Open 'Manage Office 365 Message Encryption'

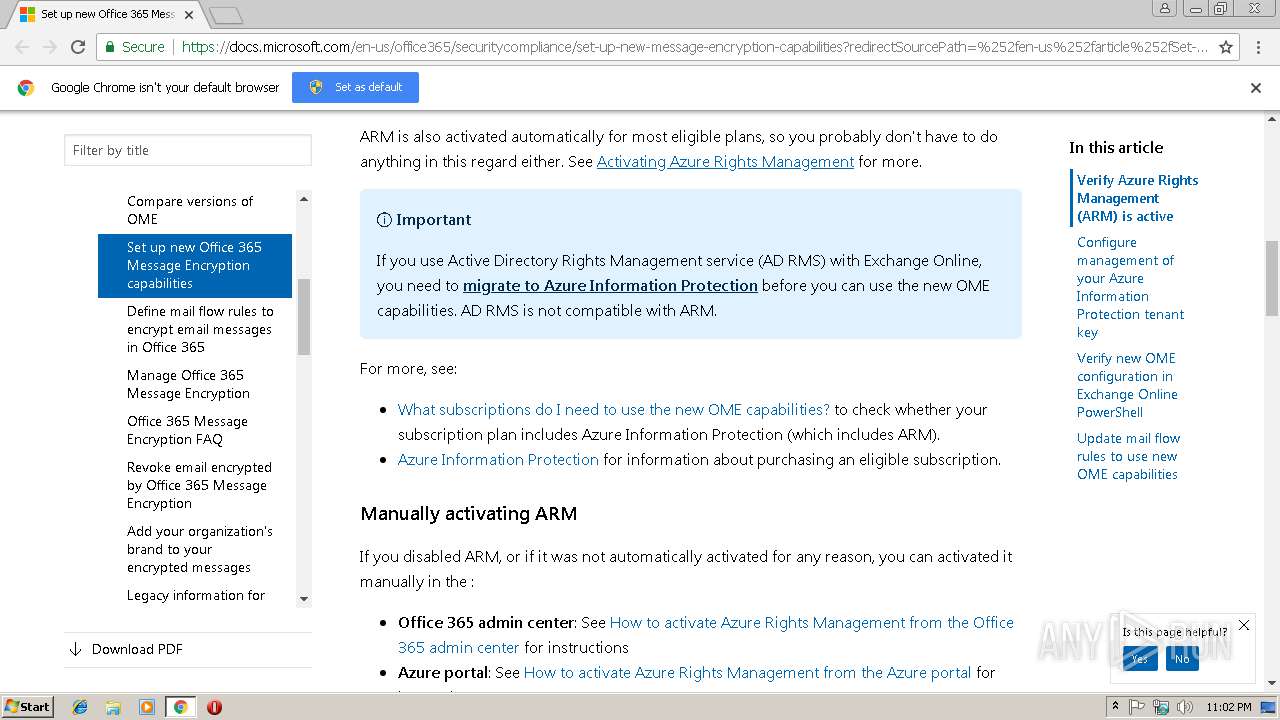[188, 384]
